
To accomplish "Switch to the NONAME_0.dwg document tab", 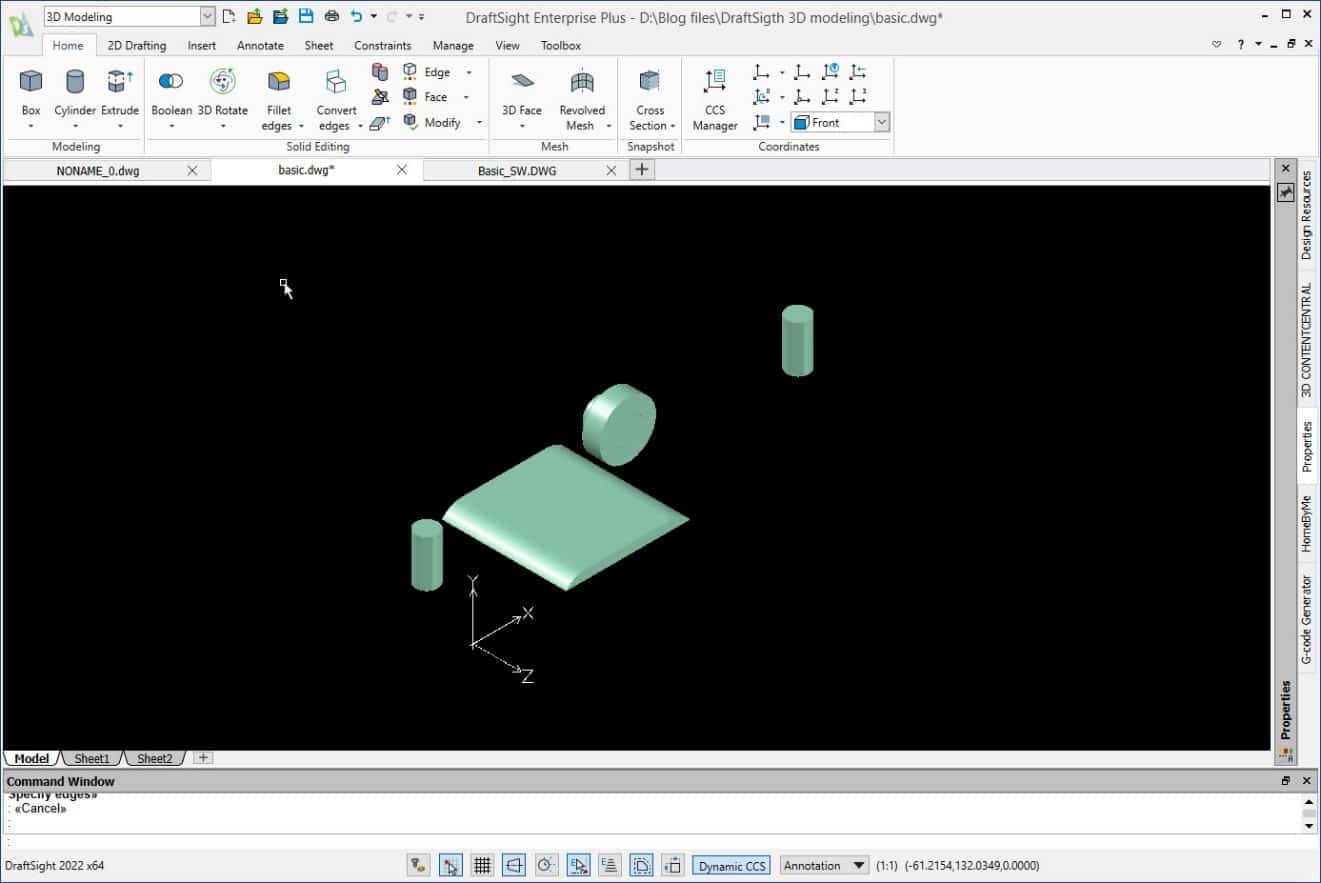I will click(98, 170).
